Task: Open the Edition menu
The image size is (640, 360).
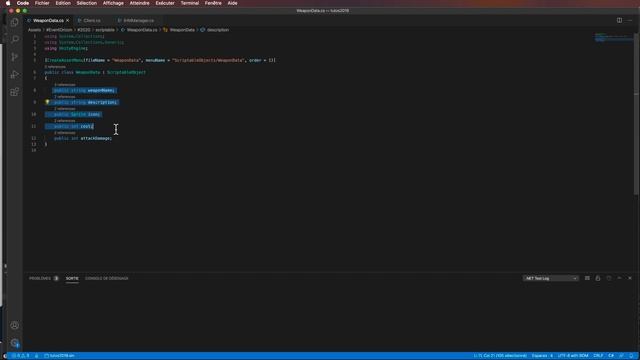Action: point(63,3)
